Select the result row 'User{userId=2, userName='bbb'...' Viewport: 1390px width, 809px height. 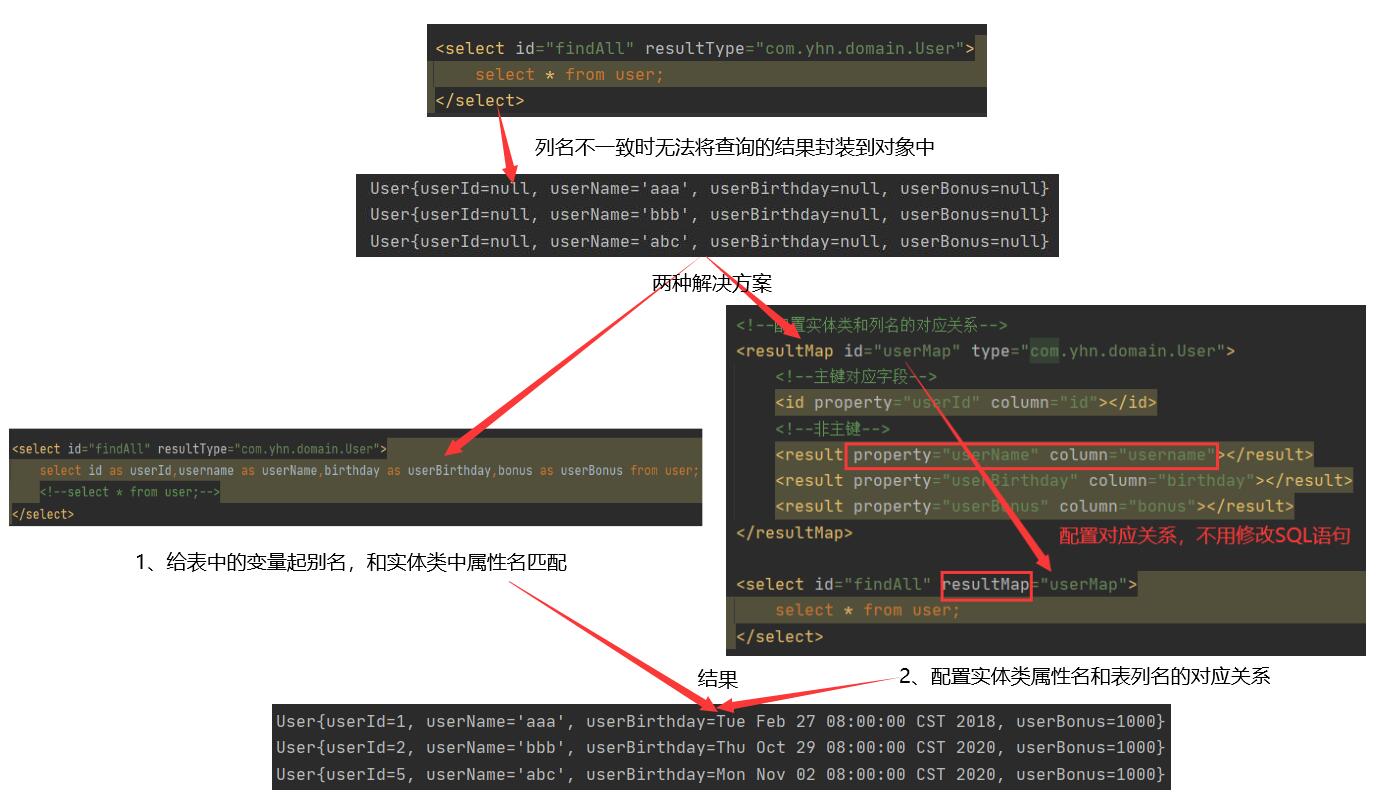720,747
